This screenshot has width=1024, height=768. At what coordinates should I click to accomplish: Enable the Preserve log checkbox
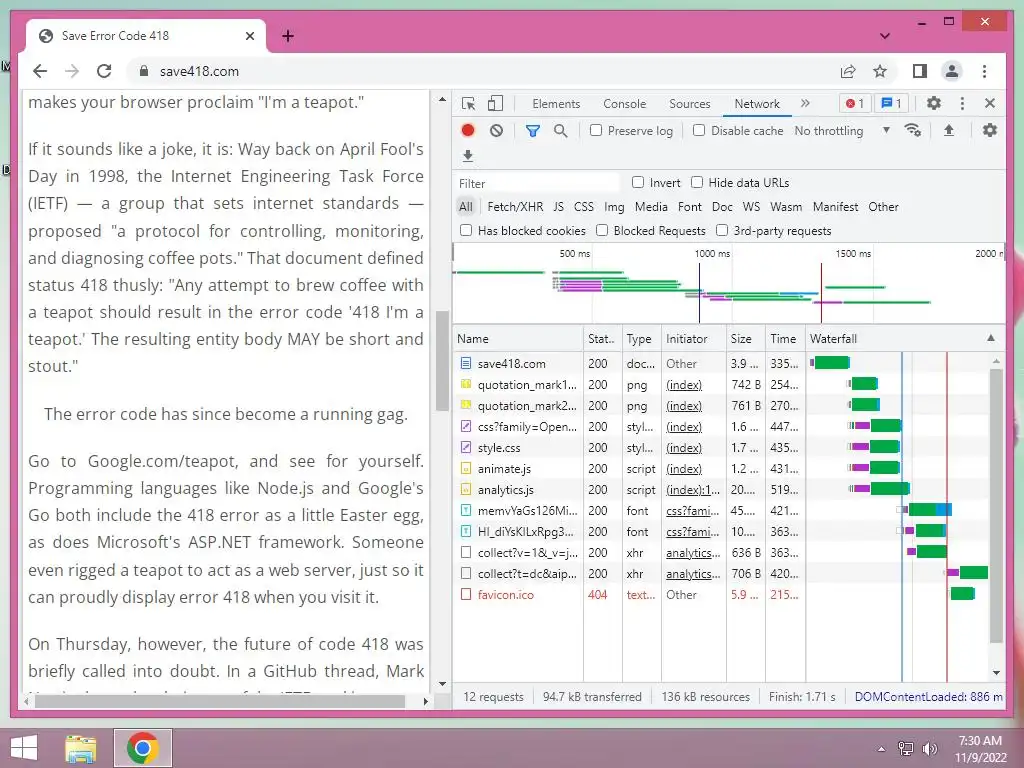pyautogui.click(x=596, y=130)
